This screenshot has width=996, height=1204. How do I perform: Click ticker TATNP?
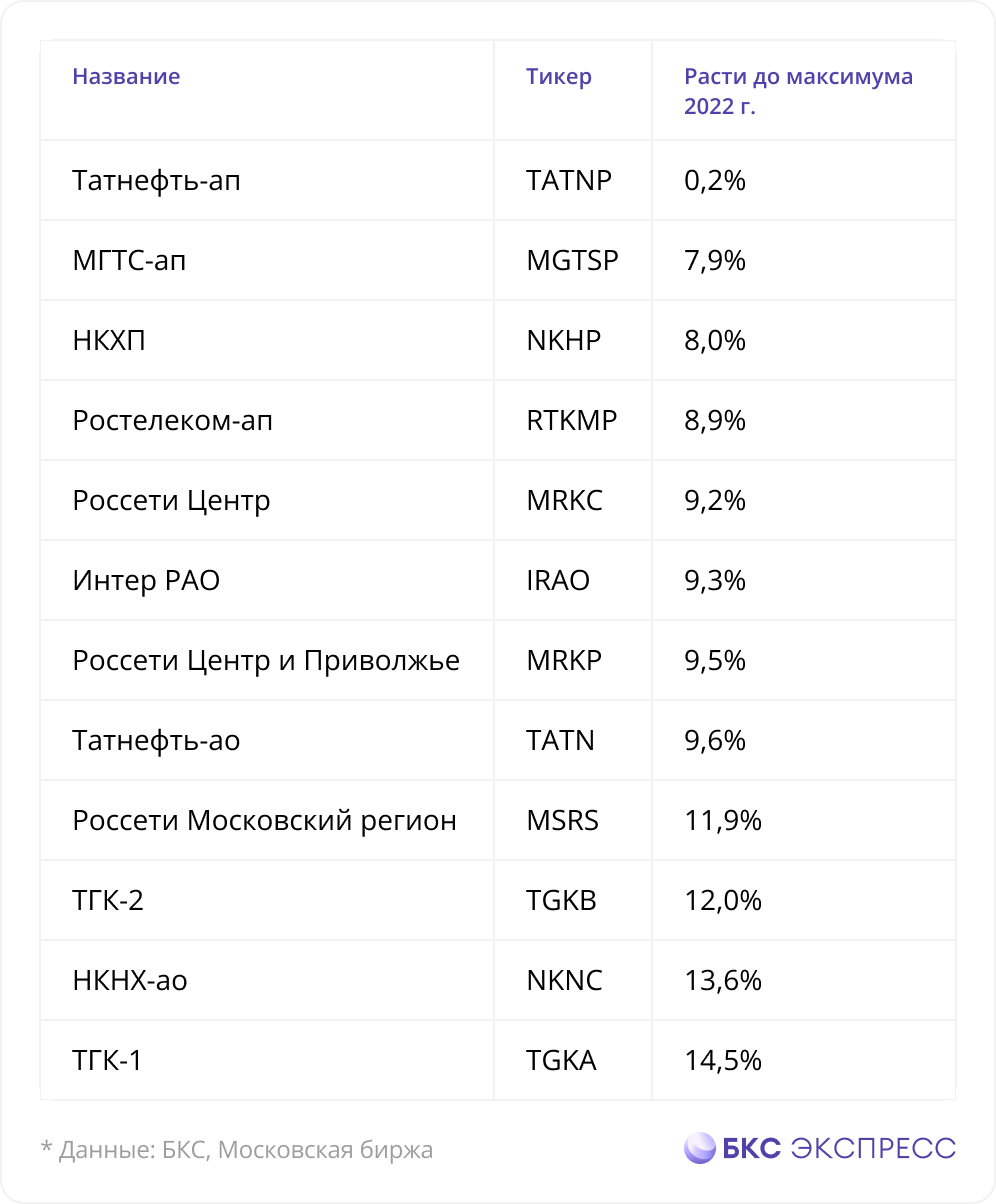pyautogui.click(x=569, y=180)
